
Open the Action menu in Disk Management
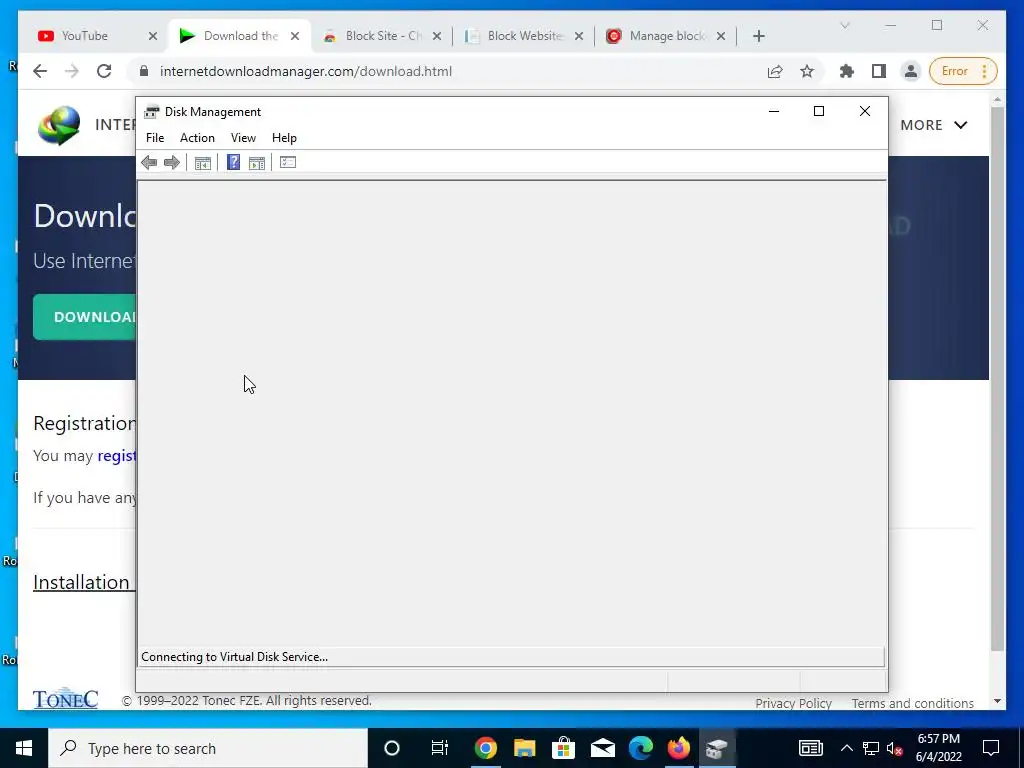(x=197, y=138)
